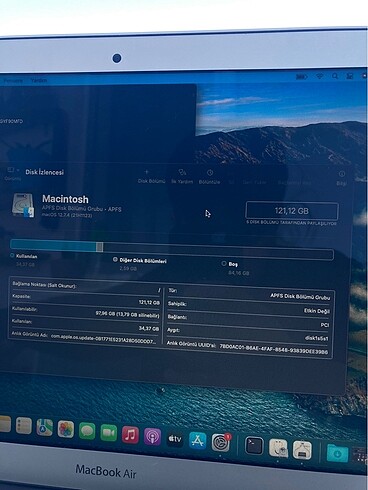Click the blue used segment of storage bar
The height and width of the screenshot is (490, 368).
pos(53,246)
